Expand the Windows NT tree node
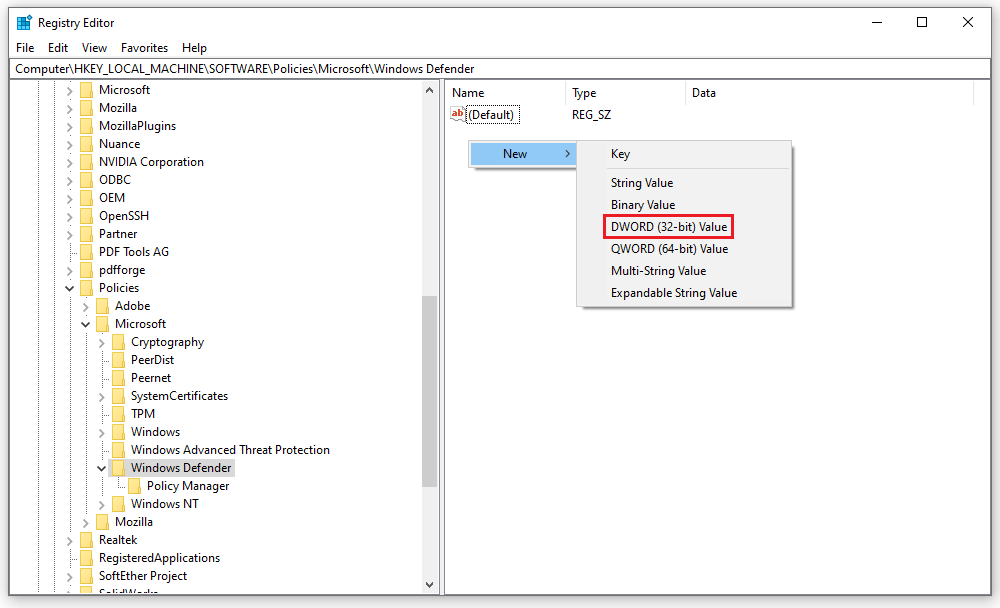 click(x=101, y=504)
